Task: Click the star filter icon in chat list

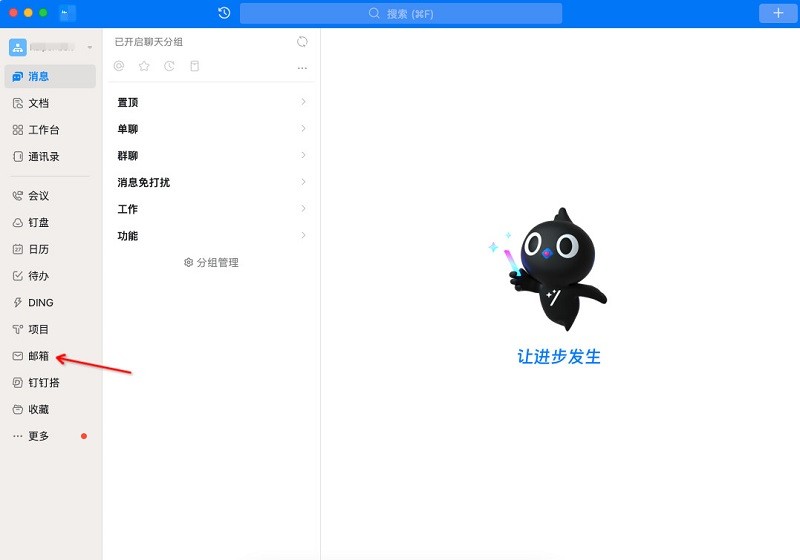Action: (x=144, y=66)
